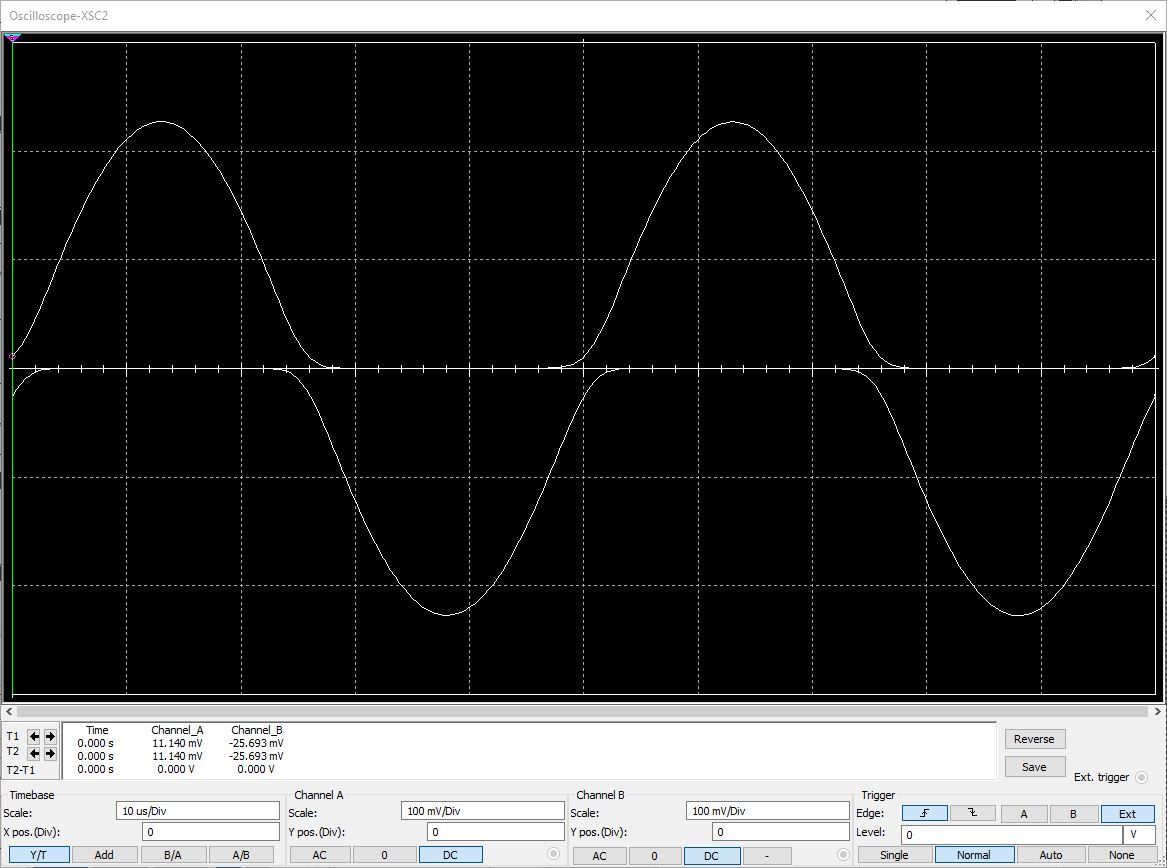Choose Single trigger mode
This screenshot has width=1167, height=868.
click(x=895, y=855)
